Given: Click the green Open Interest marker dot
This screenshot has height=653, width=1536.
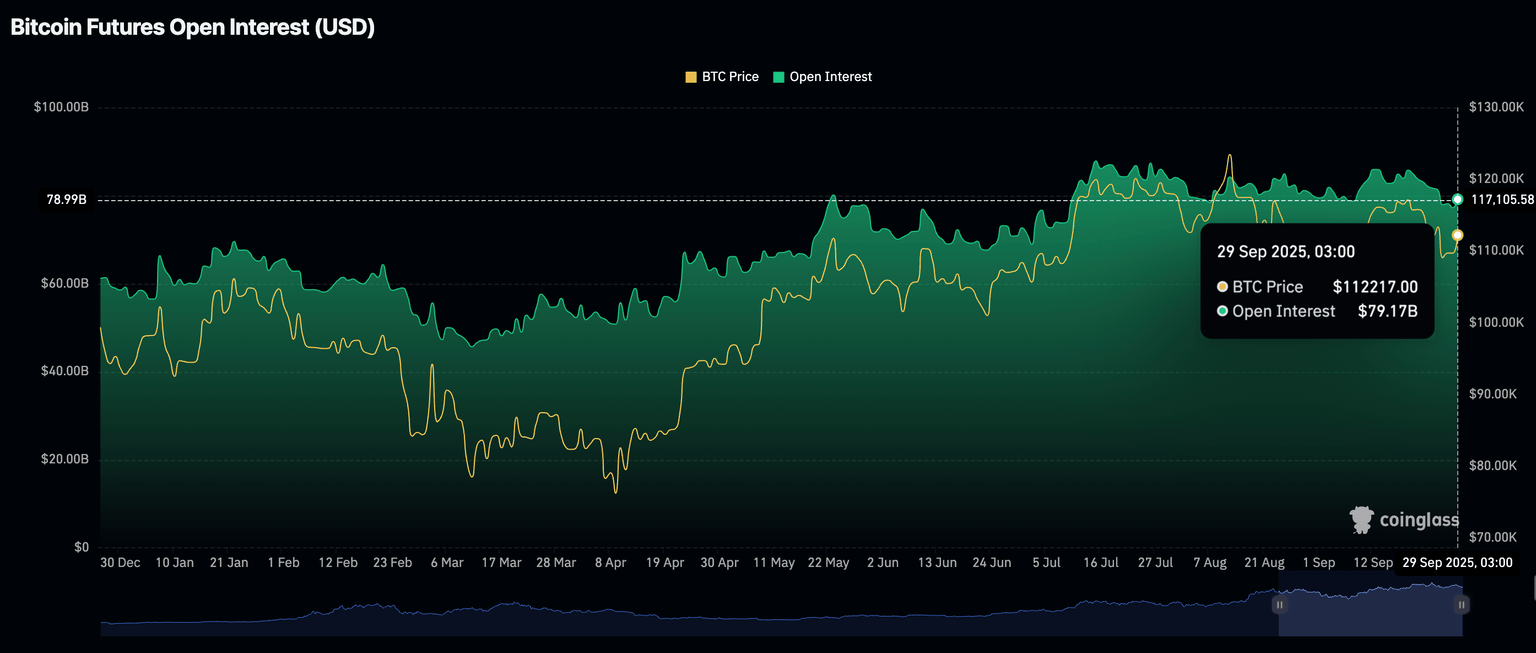Looking at the screenshot, I should tap(1458, 200).
